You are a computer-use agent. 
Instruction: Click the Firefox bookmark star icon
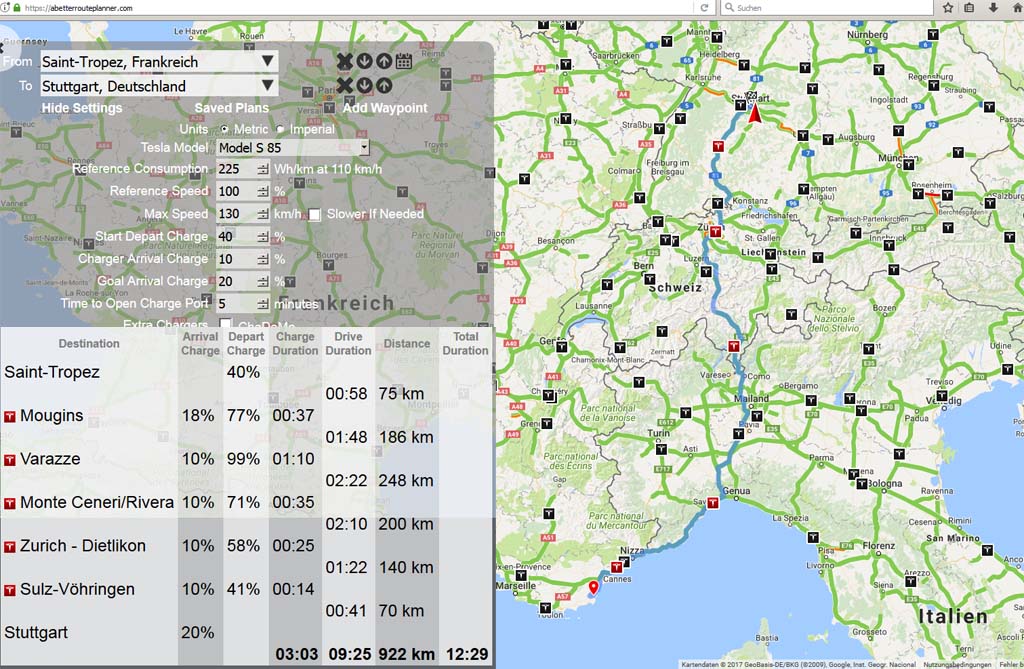(x=947, y=8)
